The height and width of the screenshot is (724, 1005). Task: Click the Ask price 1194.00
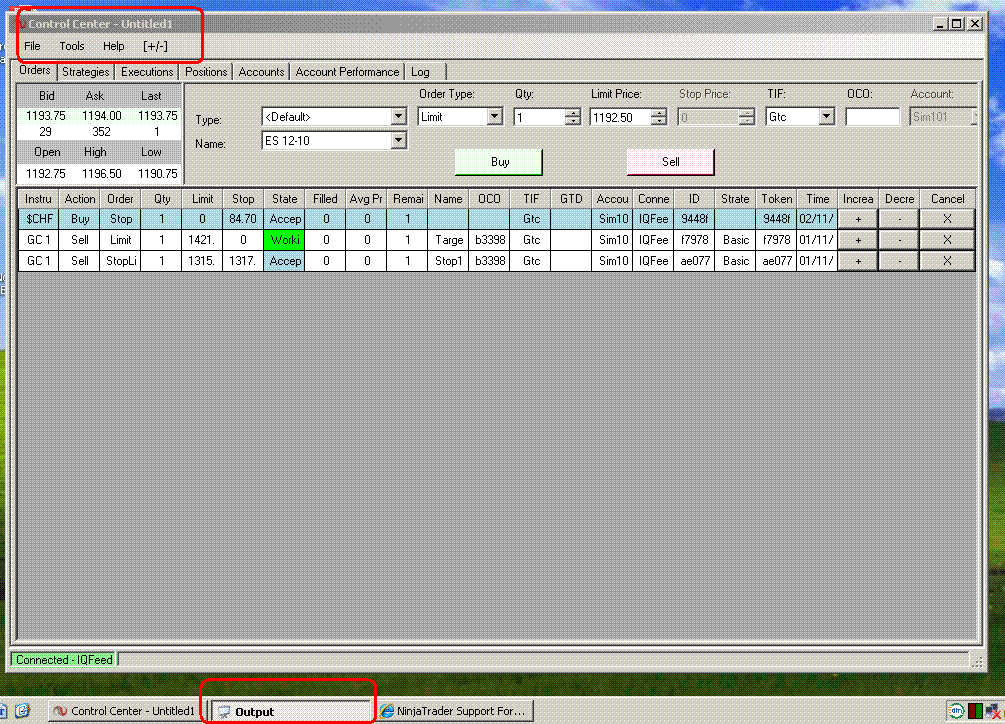101,116
